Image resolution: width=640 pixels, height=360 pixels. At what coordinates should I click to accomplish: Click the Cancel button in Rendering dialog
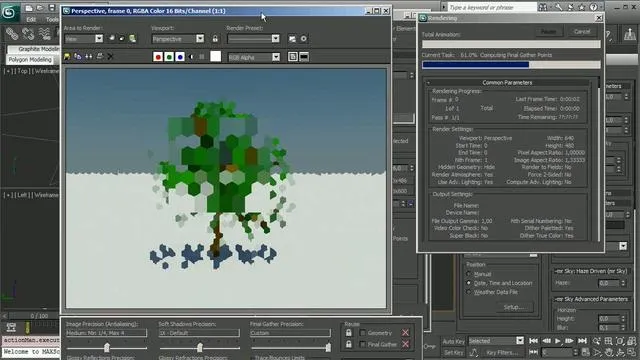click(582, 31)
